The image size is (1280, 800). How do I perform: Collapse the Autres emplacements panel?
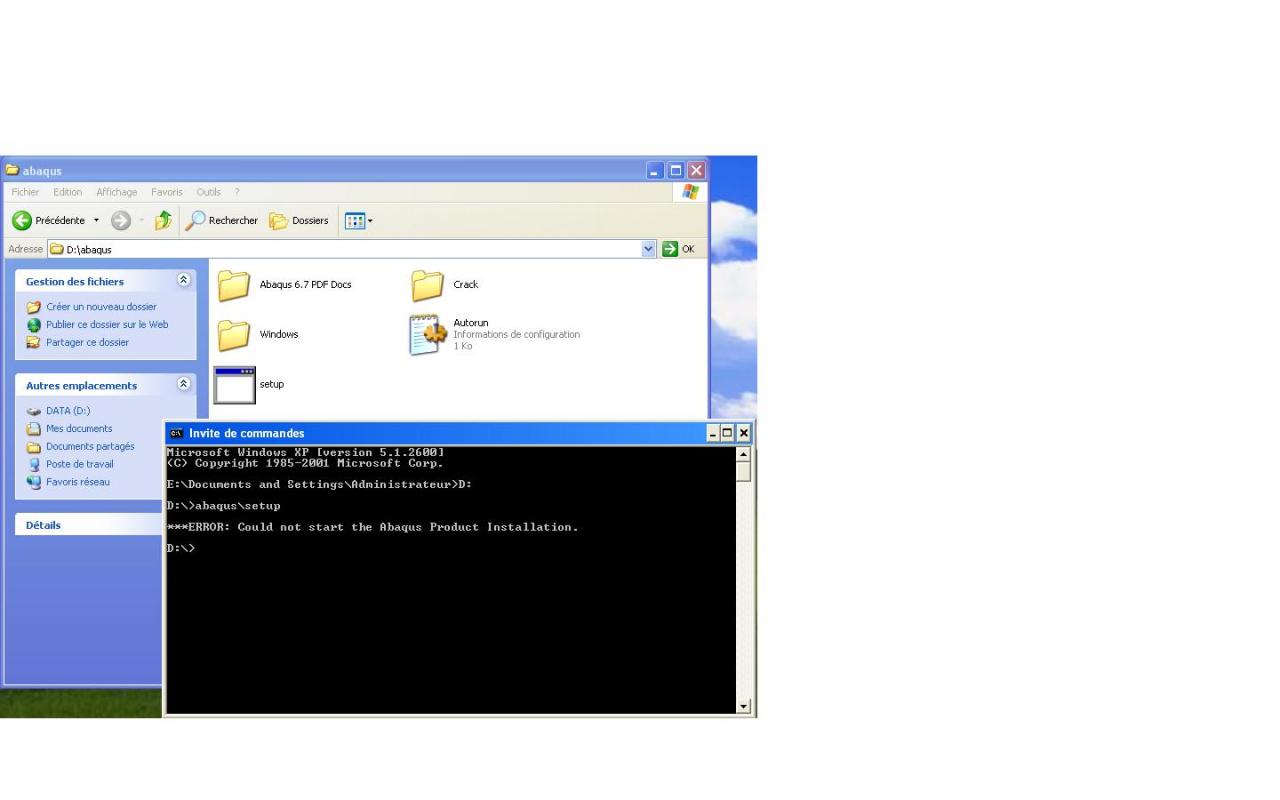pyautogui.click(x=183, y=385)
